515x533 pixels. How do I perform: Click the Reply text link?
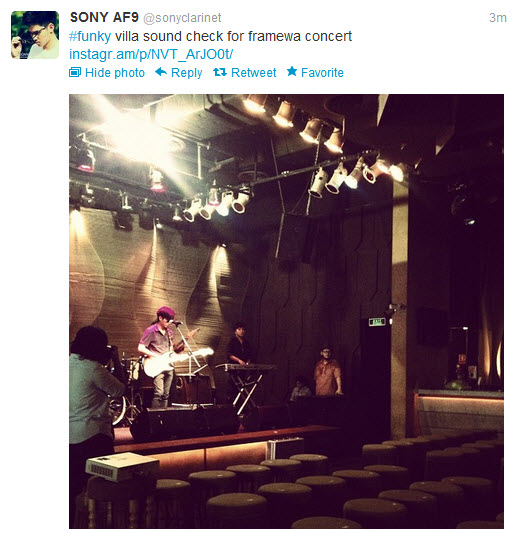click(187, 73)
